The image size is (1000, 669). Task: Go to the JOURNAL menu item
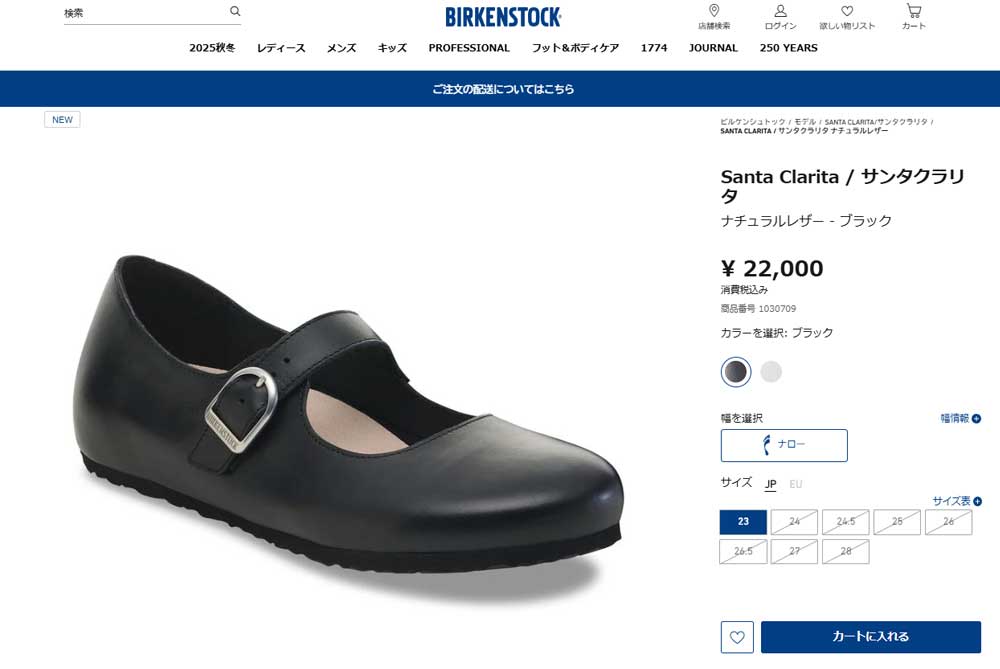click(713, 48)
